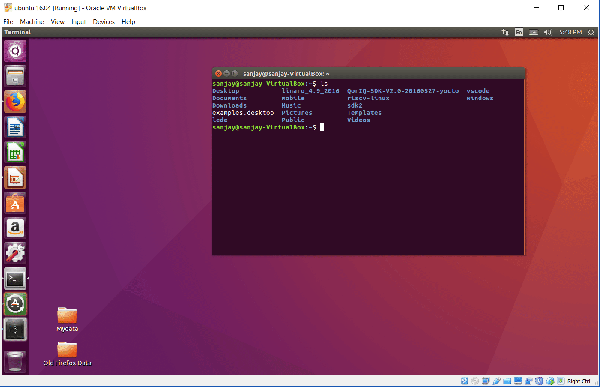The width and height of the screenshot is (600, 387).
Task: Open the sound volume indicator
Action: (547, 32)
